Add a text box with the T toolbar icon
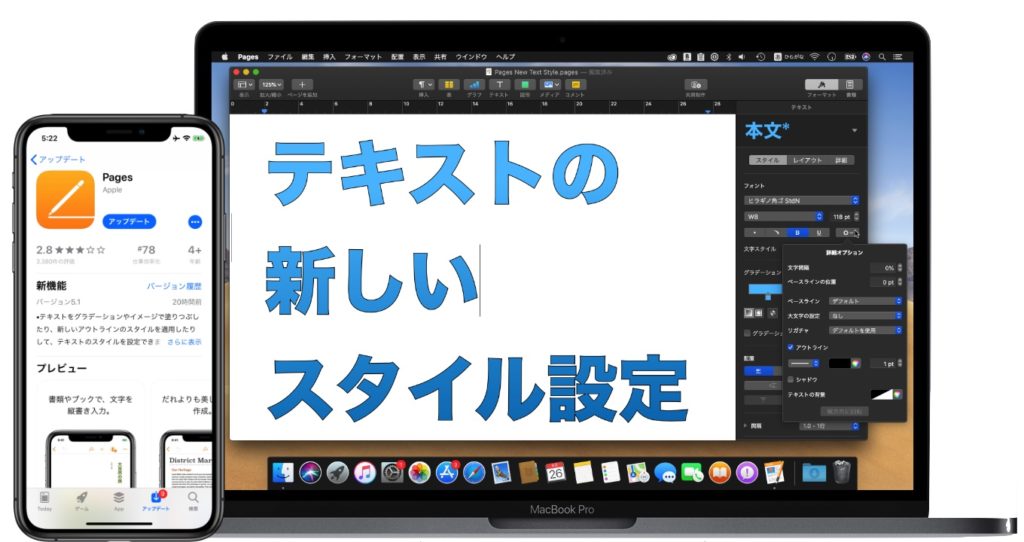The width and height of the screenshot is (1024, 542). [500, 85]
